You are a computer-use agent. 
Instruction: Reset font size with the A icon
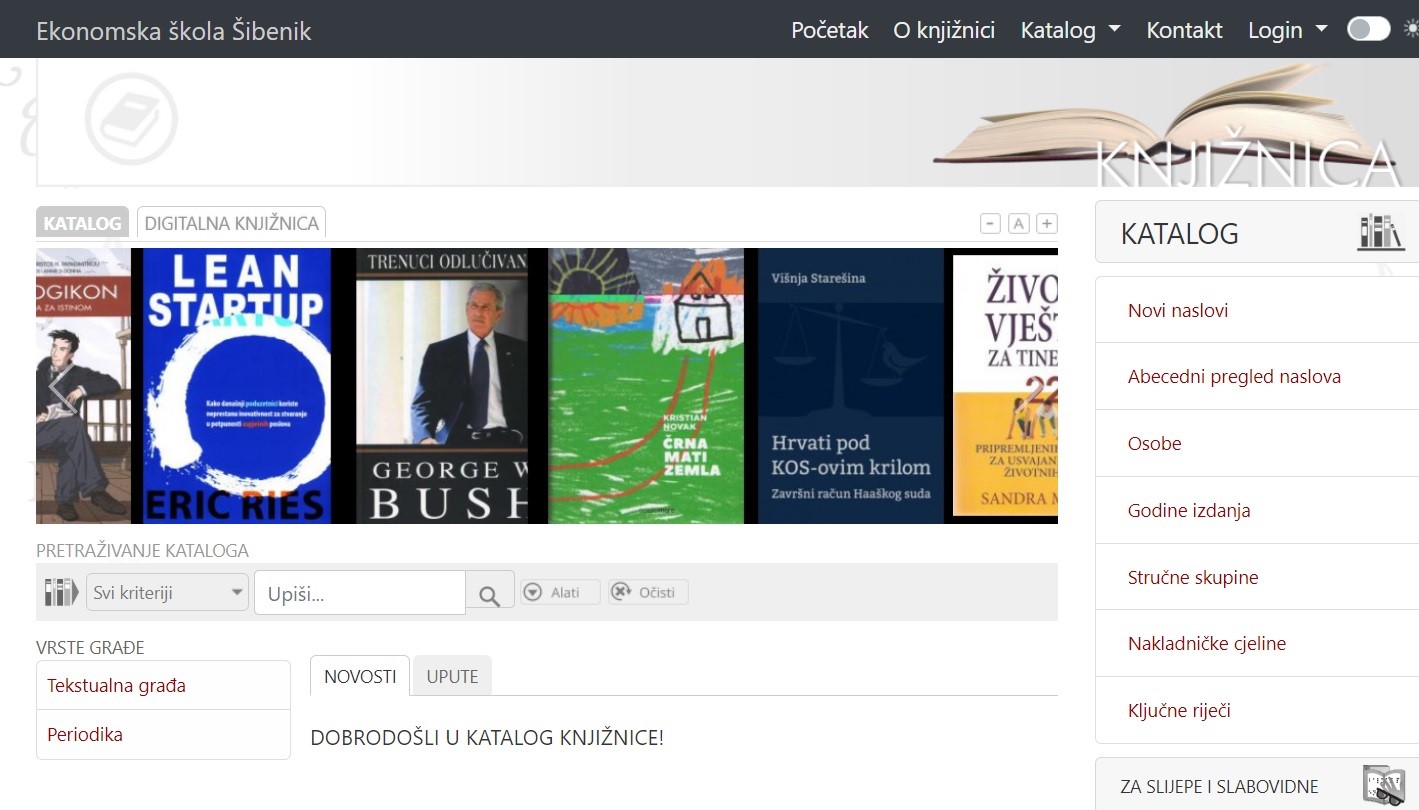1018,223
